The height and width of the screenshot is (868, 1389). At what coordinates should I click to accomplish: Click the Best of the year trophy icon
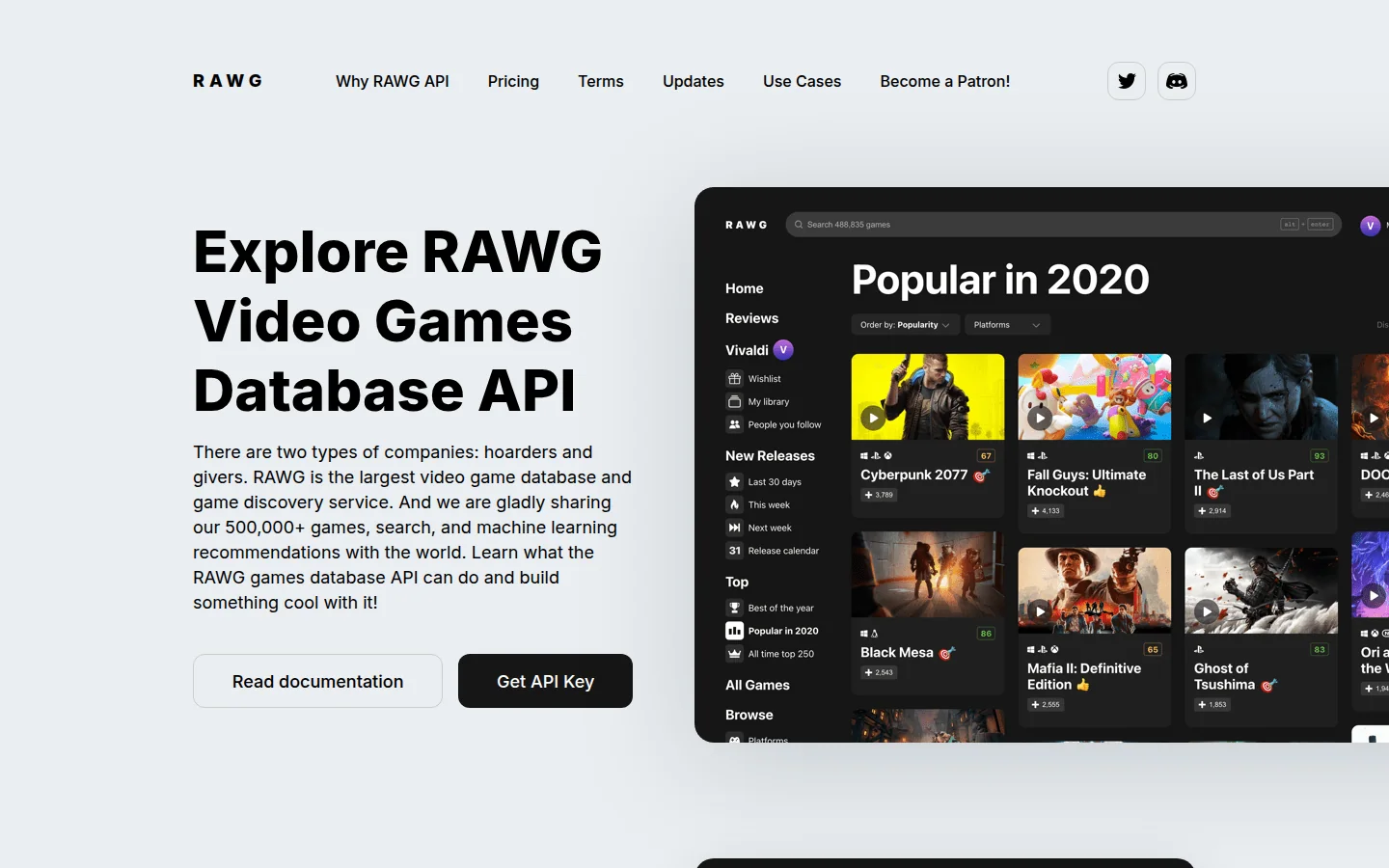734,608
